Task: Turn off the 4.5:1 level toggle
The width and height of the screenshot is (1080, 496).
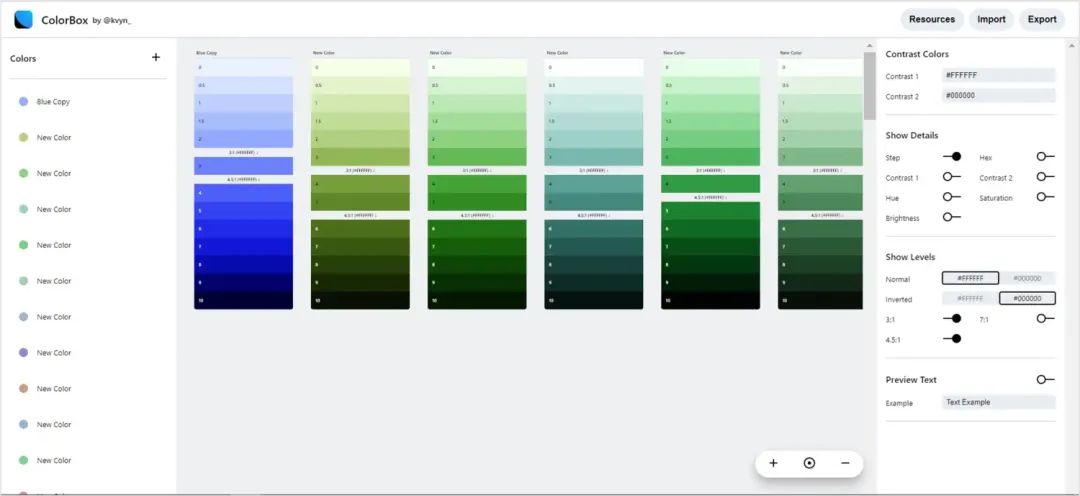Action: pyautogui.click(x=952, y=338)
